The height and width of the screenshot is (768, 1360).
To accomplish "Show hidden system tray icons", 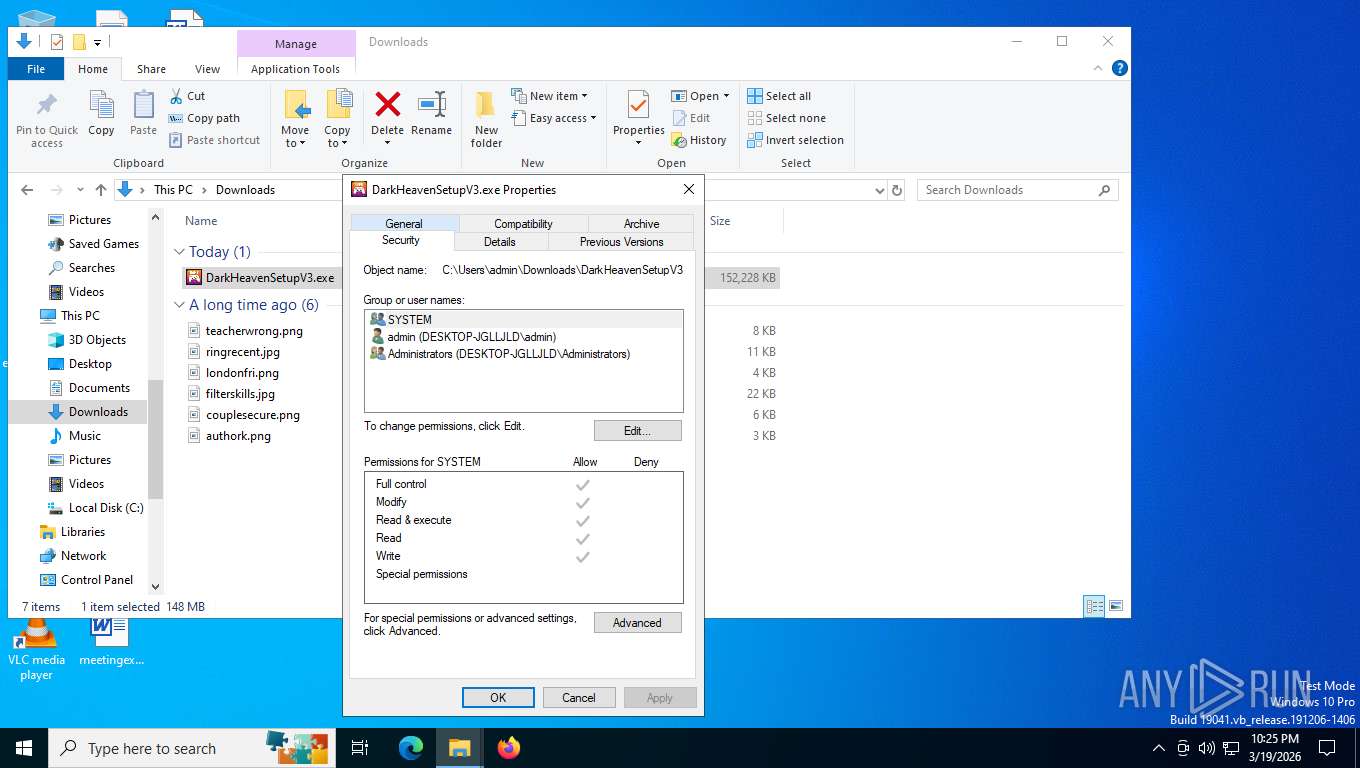I will click(x=1159, y=747).
